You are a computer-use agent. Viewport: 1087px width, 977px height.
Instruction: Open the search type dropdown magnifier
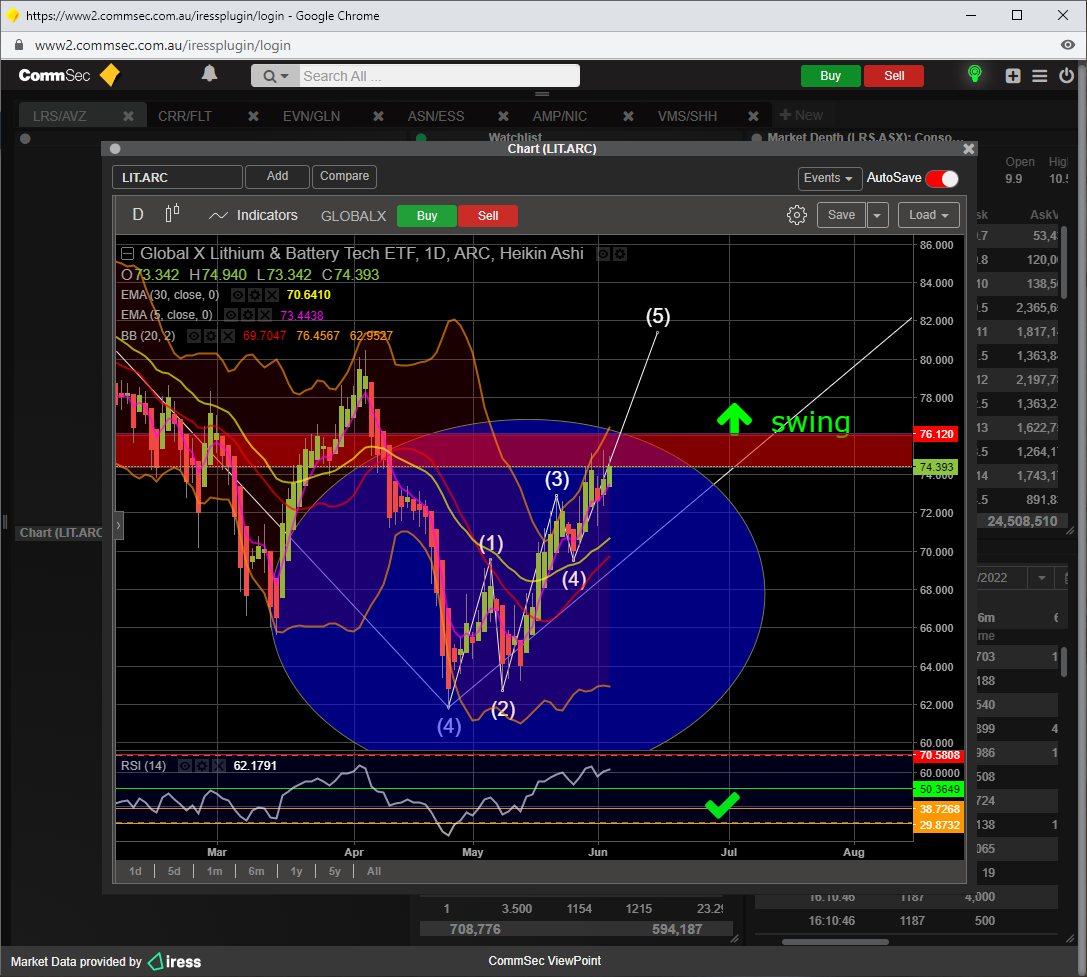[x=275, y=76]
